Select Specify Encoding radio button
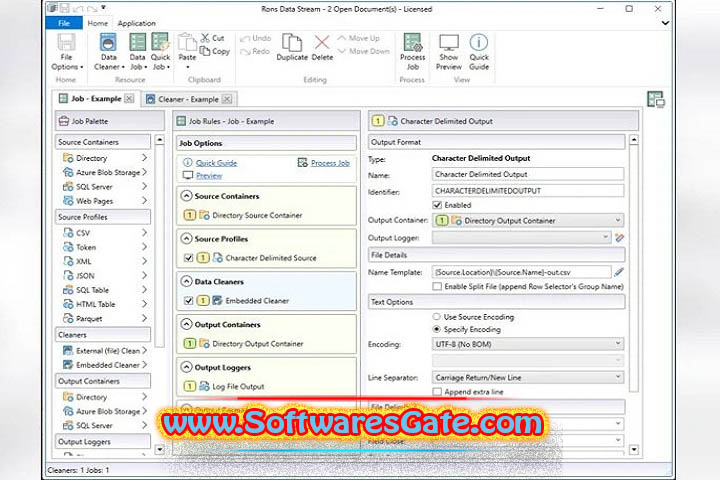This screenshot has width=720, height=480. (437, 329)
